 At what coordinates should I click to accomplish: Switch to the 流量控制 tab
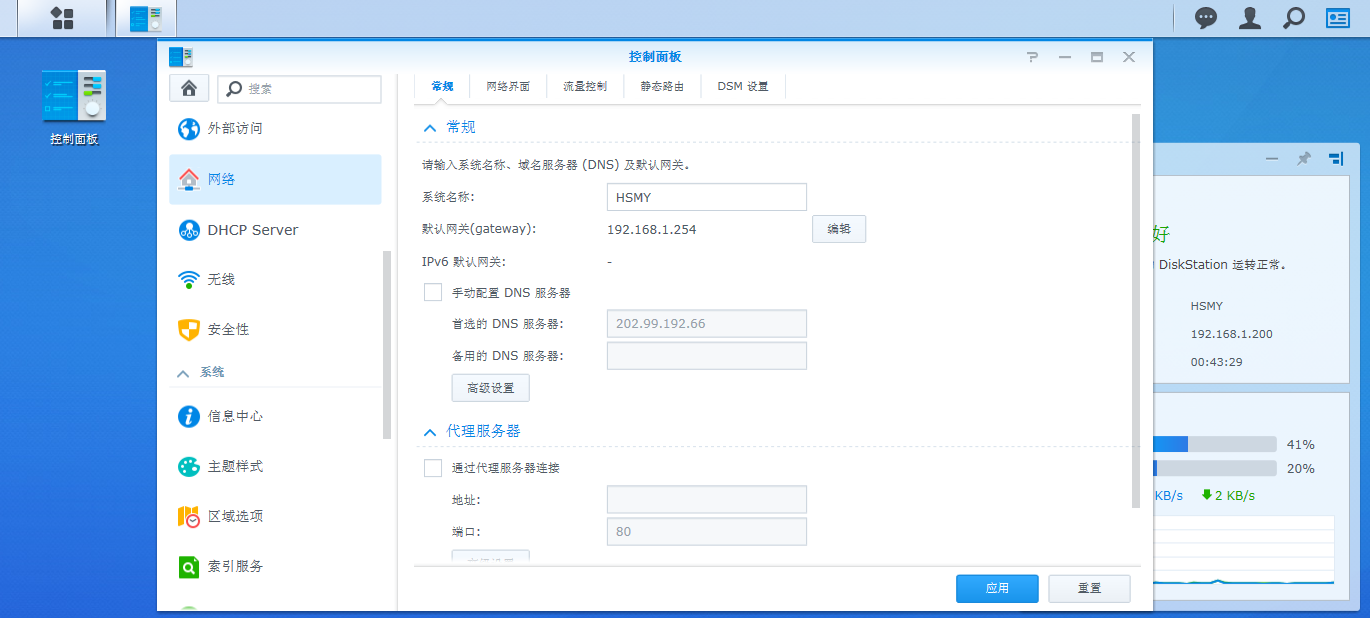point(584,87)
